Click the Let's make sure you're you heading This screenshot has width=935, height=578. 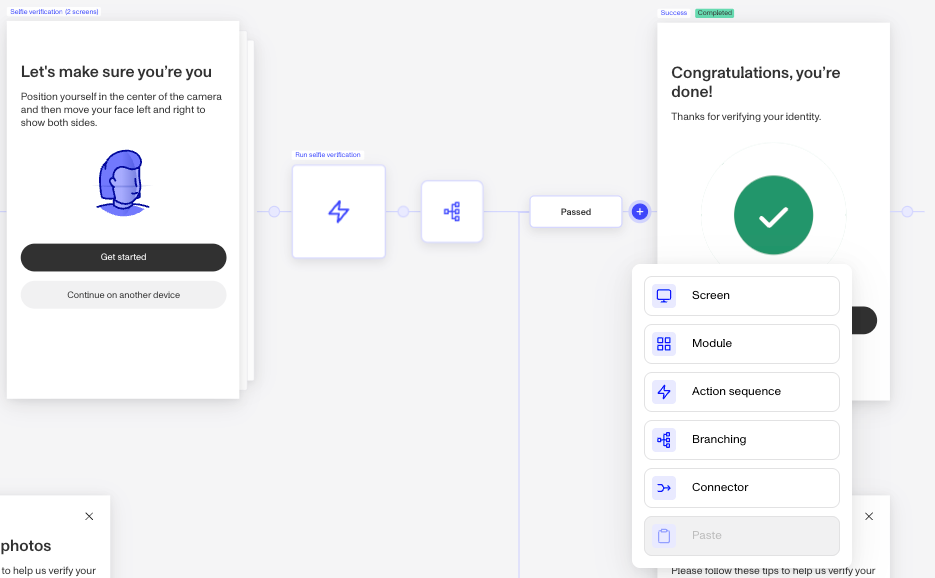(116, 72)
